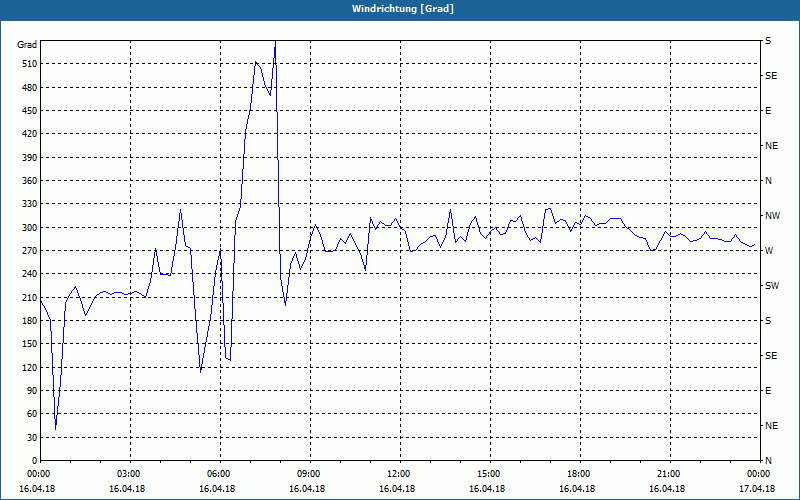Click the '30' left axis label
The width and height of the screenshot is (800, 500).
(32, 437)
